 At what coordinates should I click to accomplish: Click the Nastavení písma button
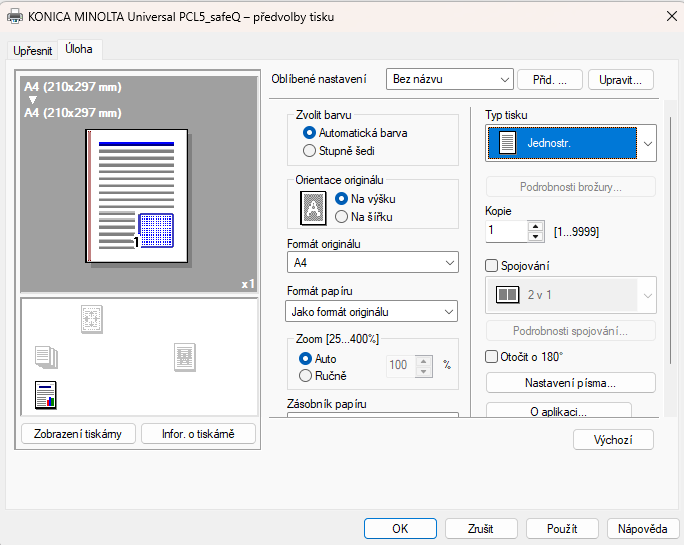[x=570, y=383]
